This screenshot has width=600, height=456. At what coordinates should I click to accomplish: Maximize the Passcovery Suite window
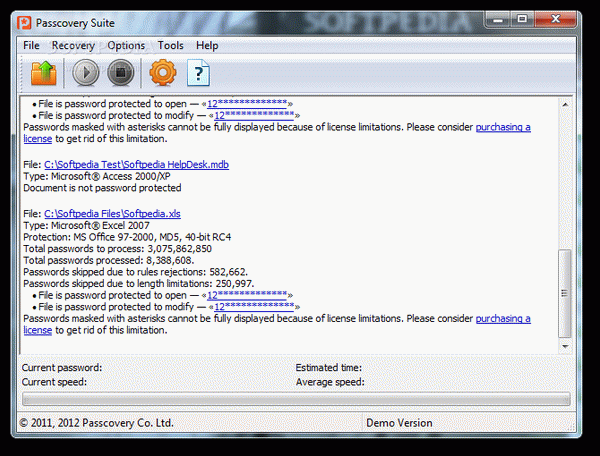(x=522, y=19)
